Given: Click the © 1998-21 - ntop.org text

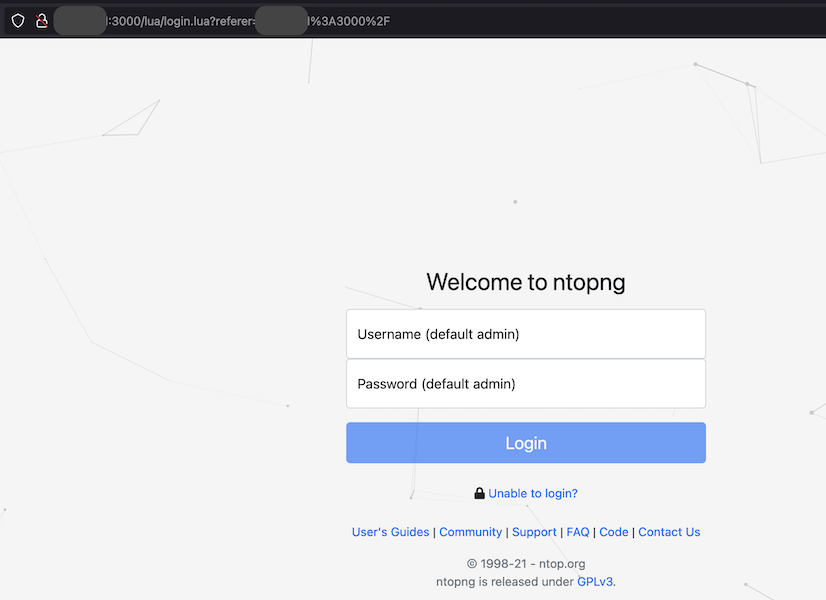Looking at the screenshot, I should coord(526,564).
